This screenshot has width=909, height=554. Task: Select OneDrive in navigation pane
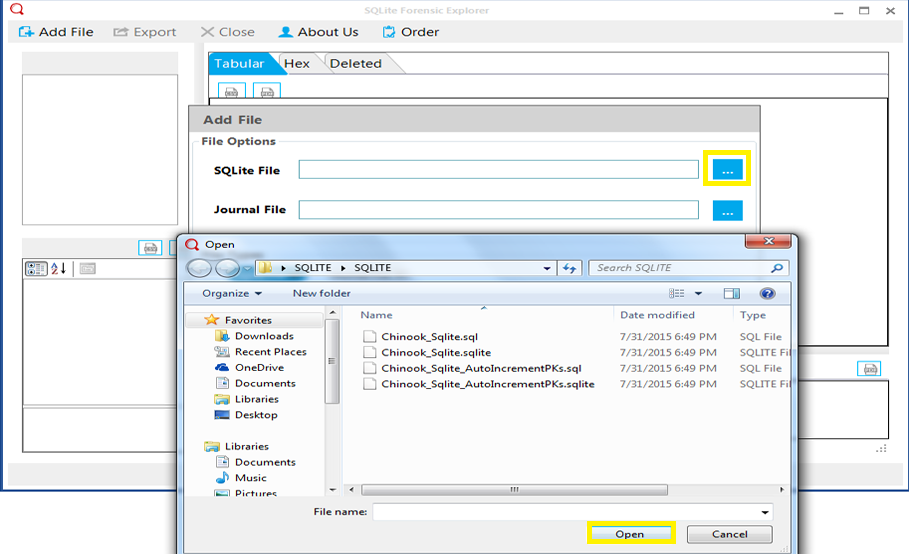coord(259,367)
